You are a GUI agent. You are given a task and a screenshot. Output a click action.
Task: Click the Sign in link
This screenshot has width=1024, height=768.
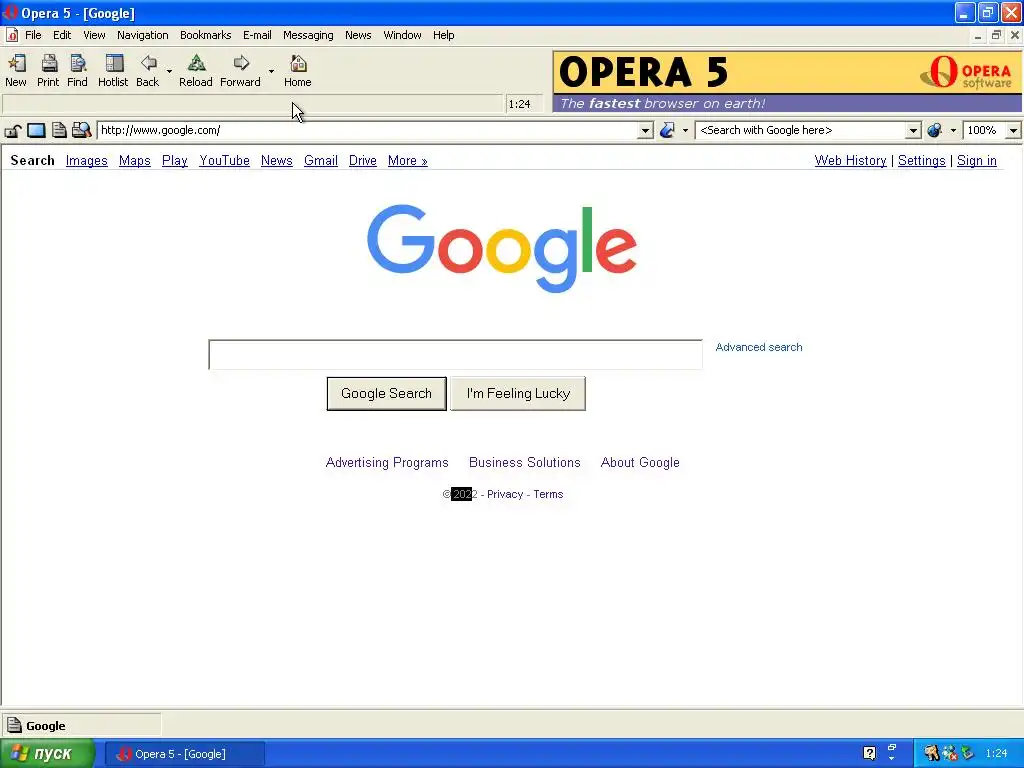(977, 161)
